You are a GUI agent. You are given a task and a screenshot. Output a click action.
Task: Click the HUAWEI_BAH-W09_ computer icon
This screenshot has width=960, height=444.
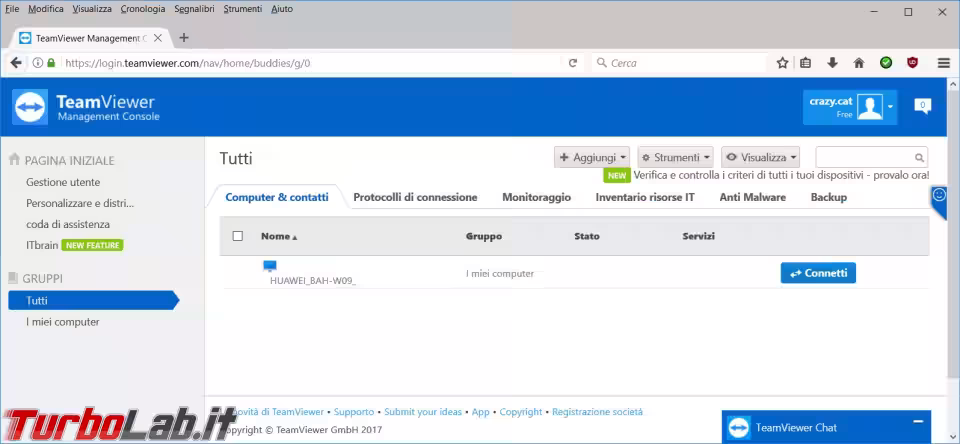(270, 266)
